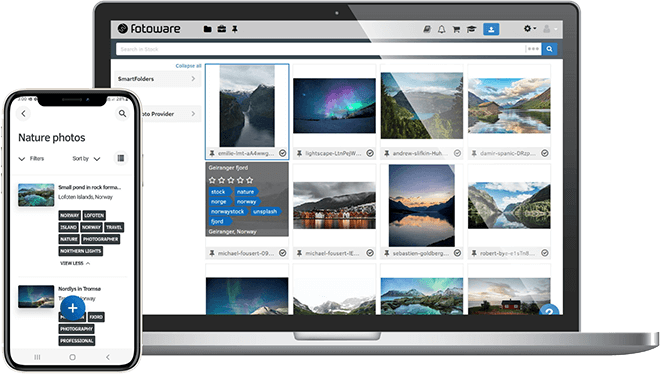
Task: Tap the blue plus add button
Action: pos(72,308)
